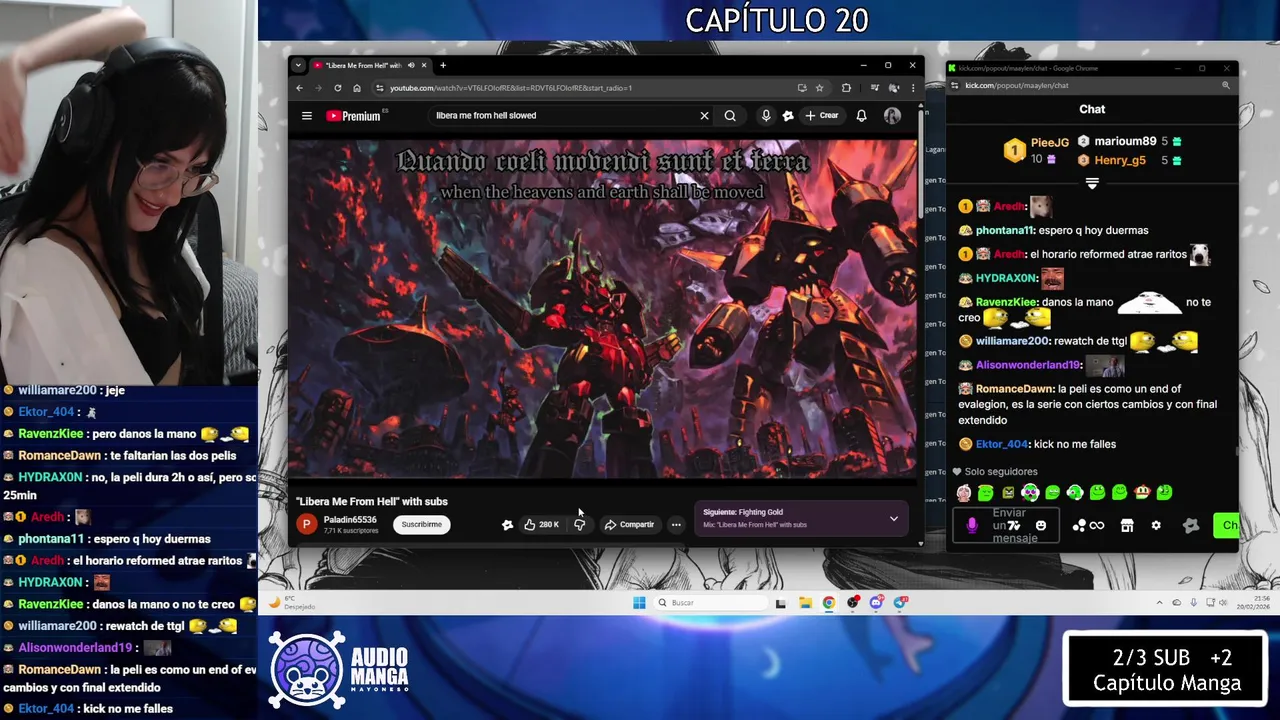
Task: Send message with the green Chat button
Action: [x=1227, y=526]
